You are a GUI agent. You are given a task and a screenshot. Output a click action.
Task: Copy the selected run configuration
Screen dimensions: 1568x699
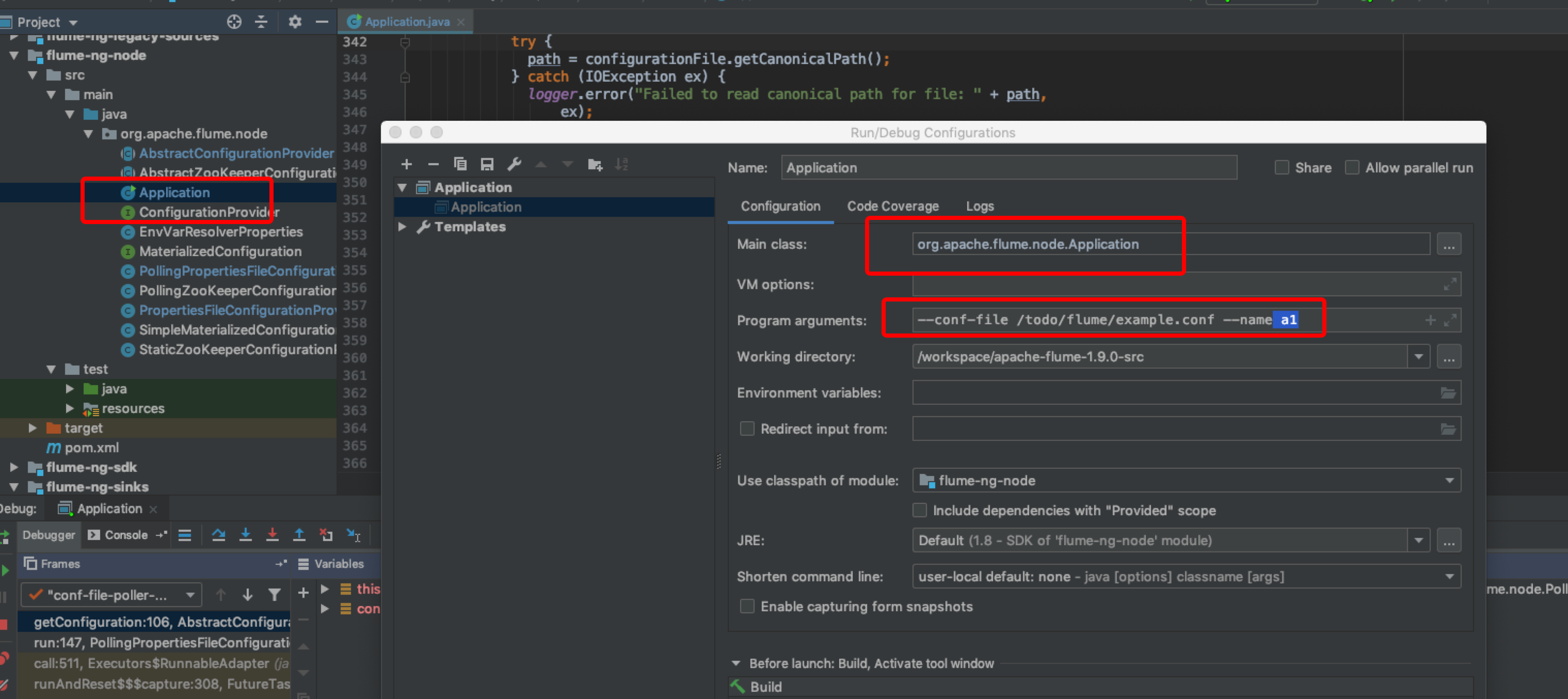(460, 164)
